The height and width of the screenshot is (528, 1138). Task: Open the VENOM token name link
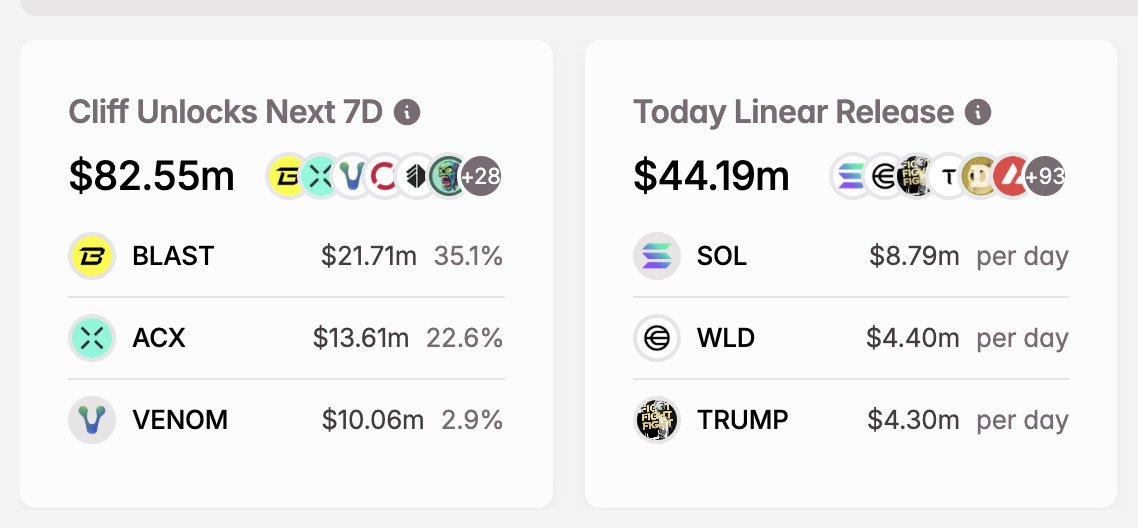pyautogui.click(x=180, y=420)
